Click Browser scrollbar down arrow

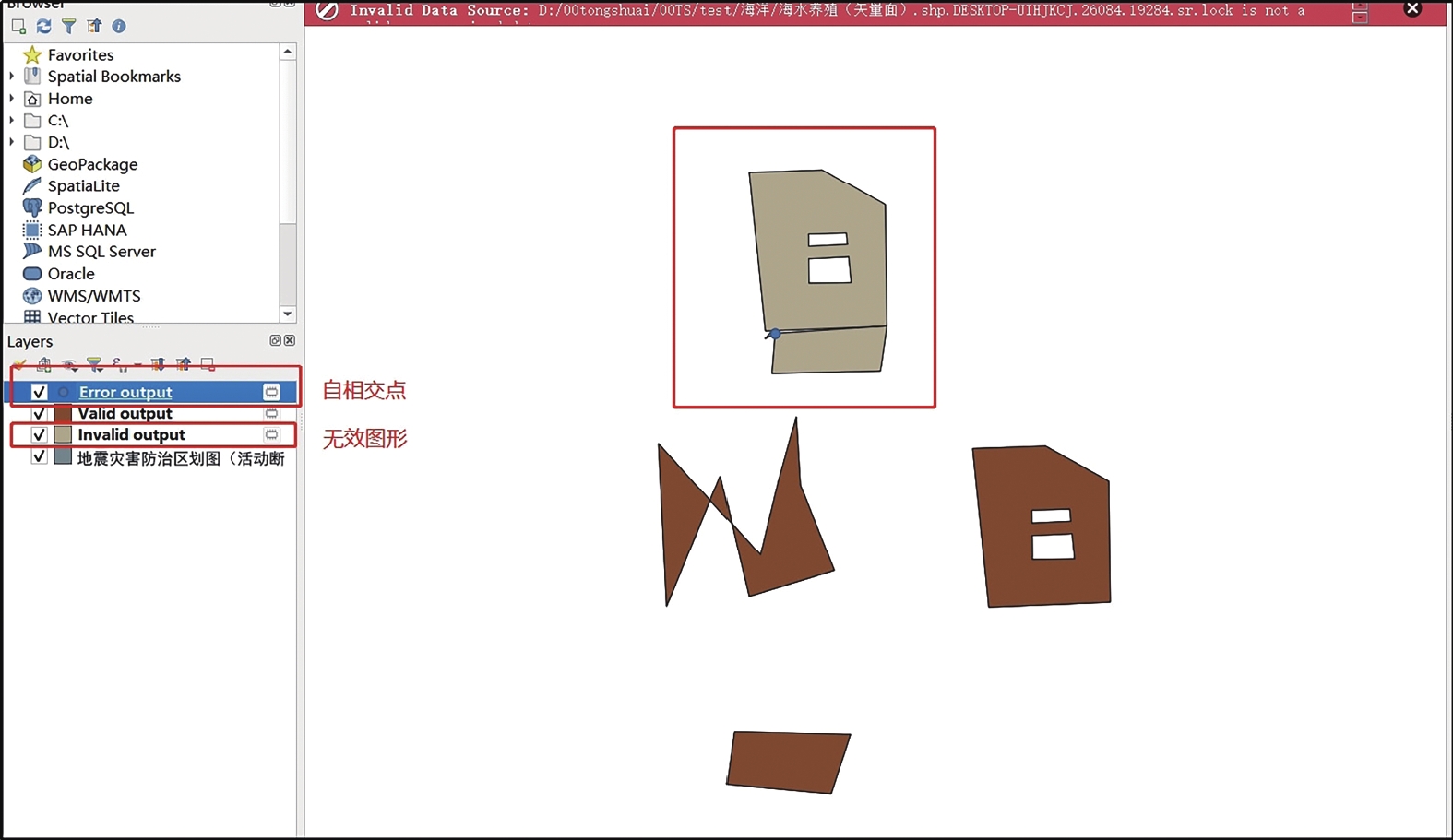pyautogui.click(x=288, y=314)
